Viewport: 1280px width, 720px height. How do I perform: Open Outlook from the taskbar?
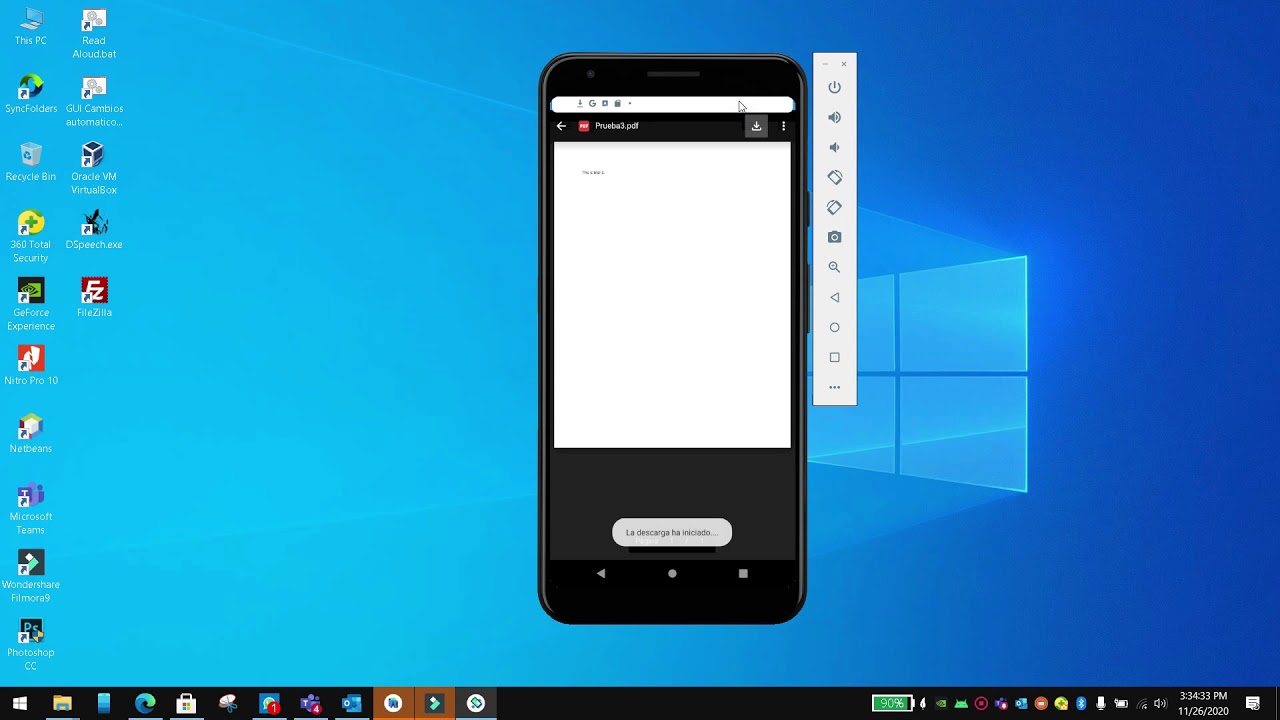pyautogui.click(x=351, y=703)
